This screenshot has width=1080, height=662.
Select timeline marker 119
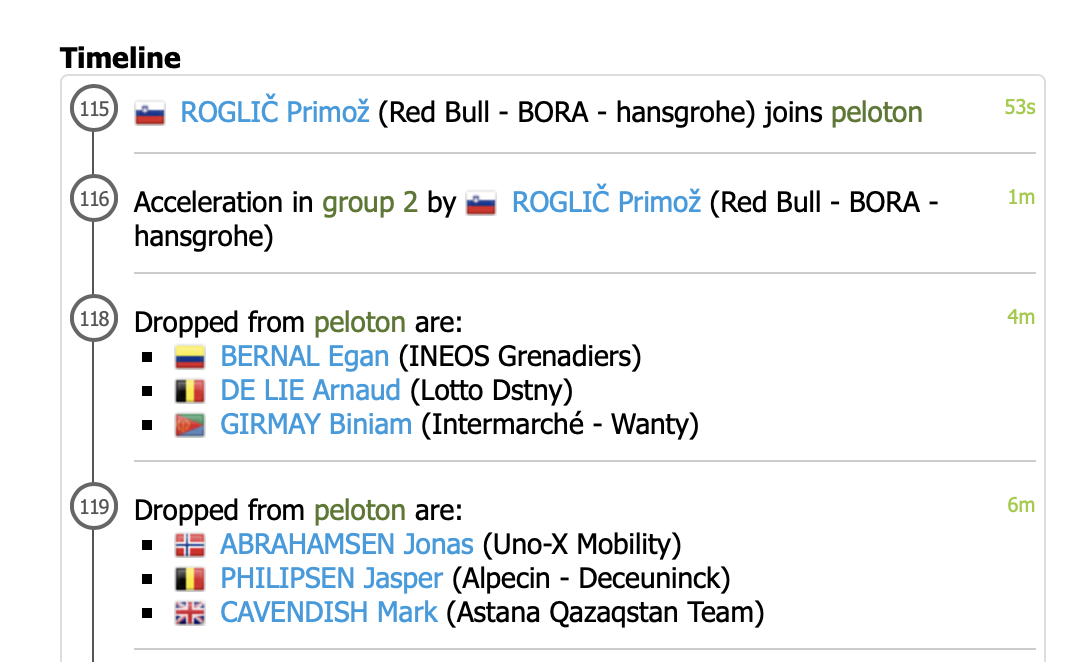[94, 507]
